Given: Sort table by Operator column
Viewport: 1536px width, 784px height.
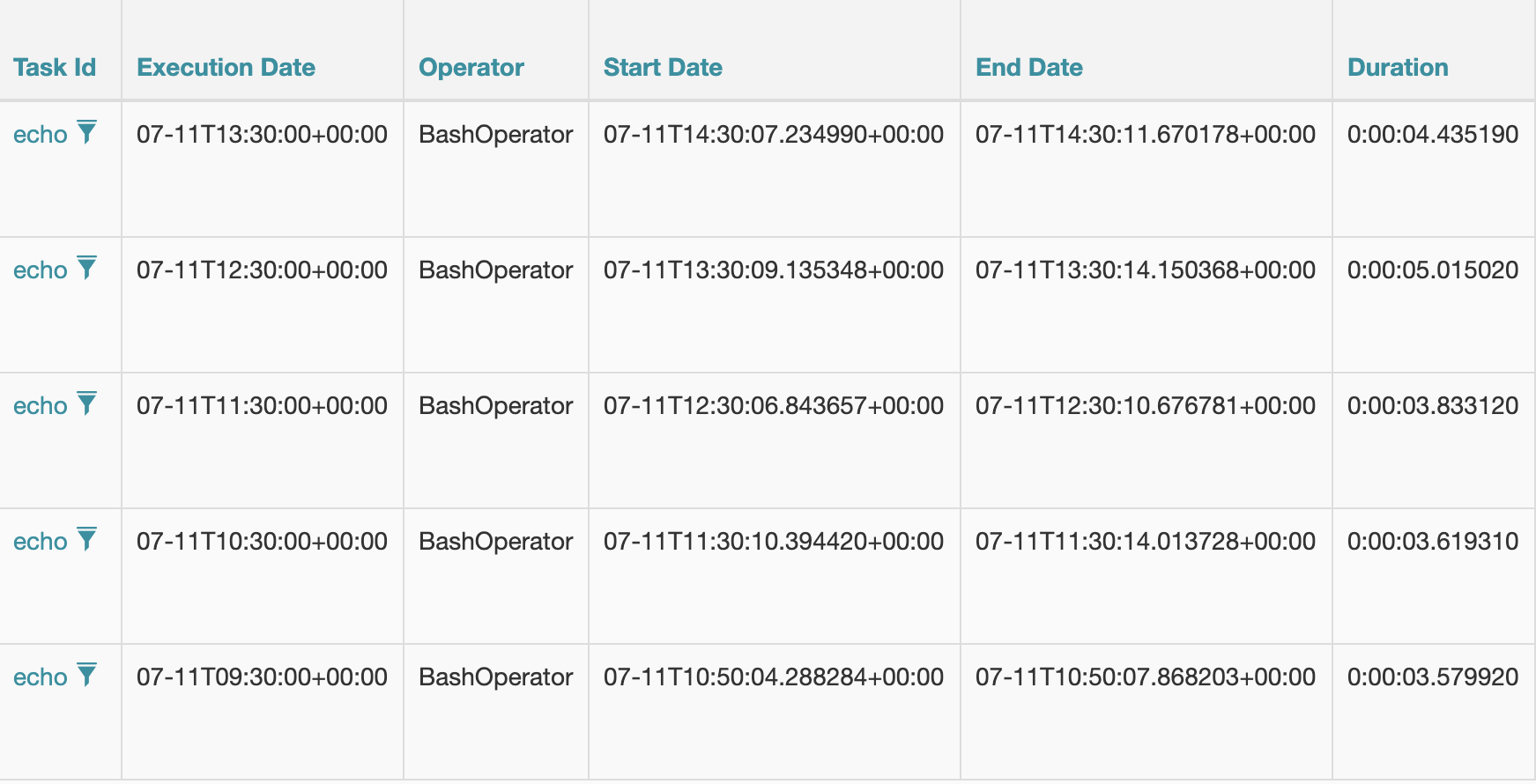Looking at the screenshot, I should click(471, 68).
